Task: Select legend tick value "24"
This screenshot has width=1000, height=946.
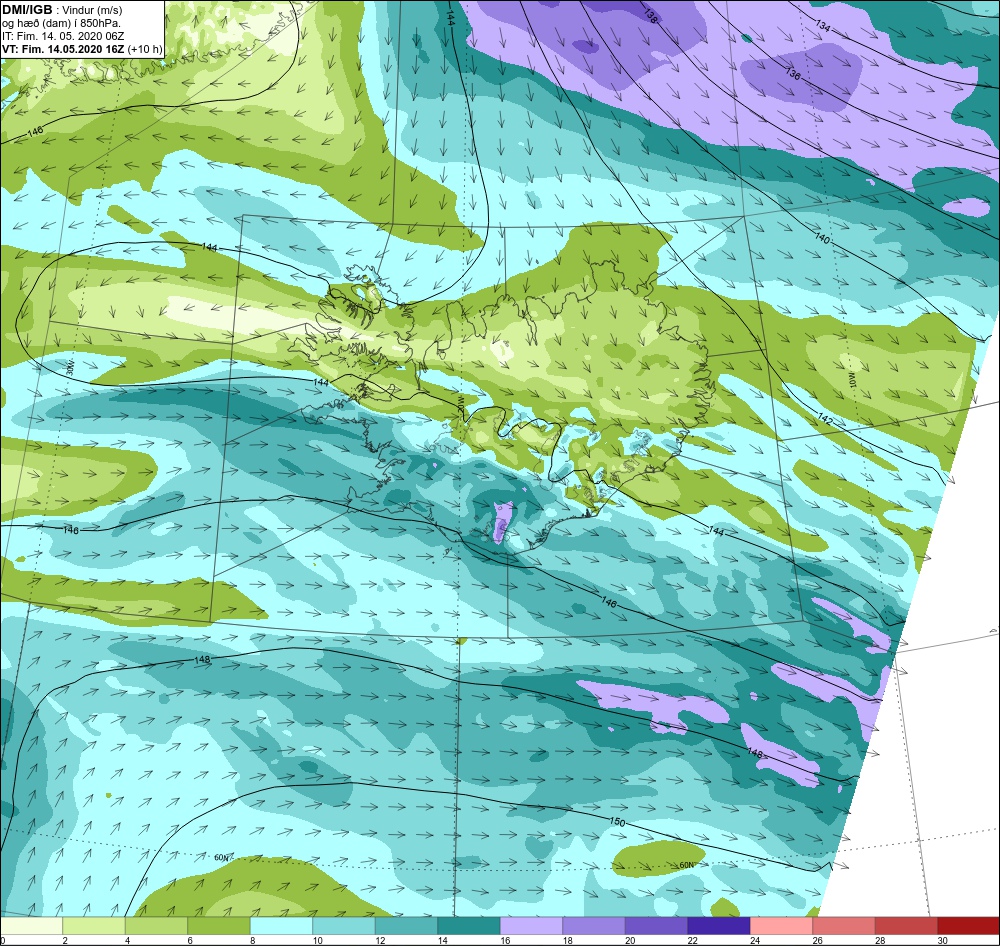Action: (754, 940)
